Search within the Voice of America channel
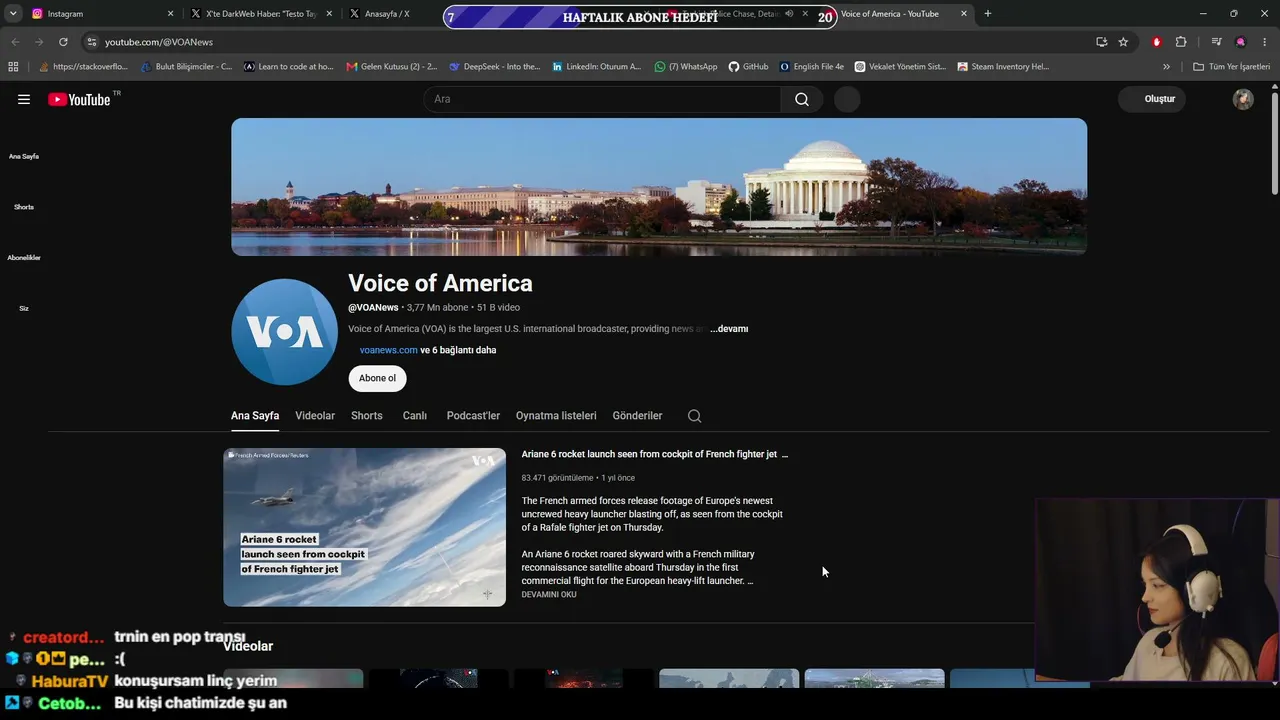Viewport: 1280px width, 720px height. (x=694, y=416)
